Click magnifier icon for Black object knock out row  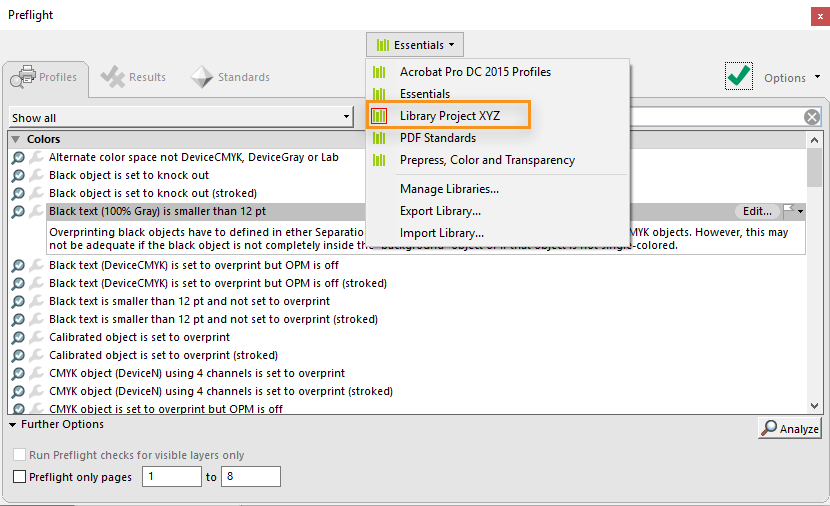coord(18,175)
